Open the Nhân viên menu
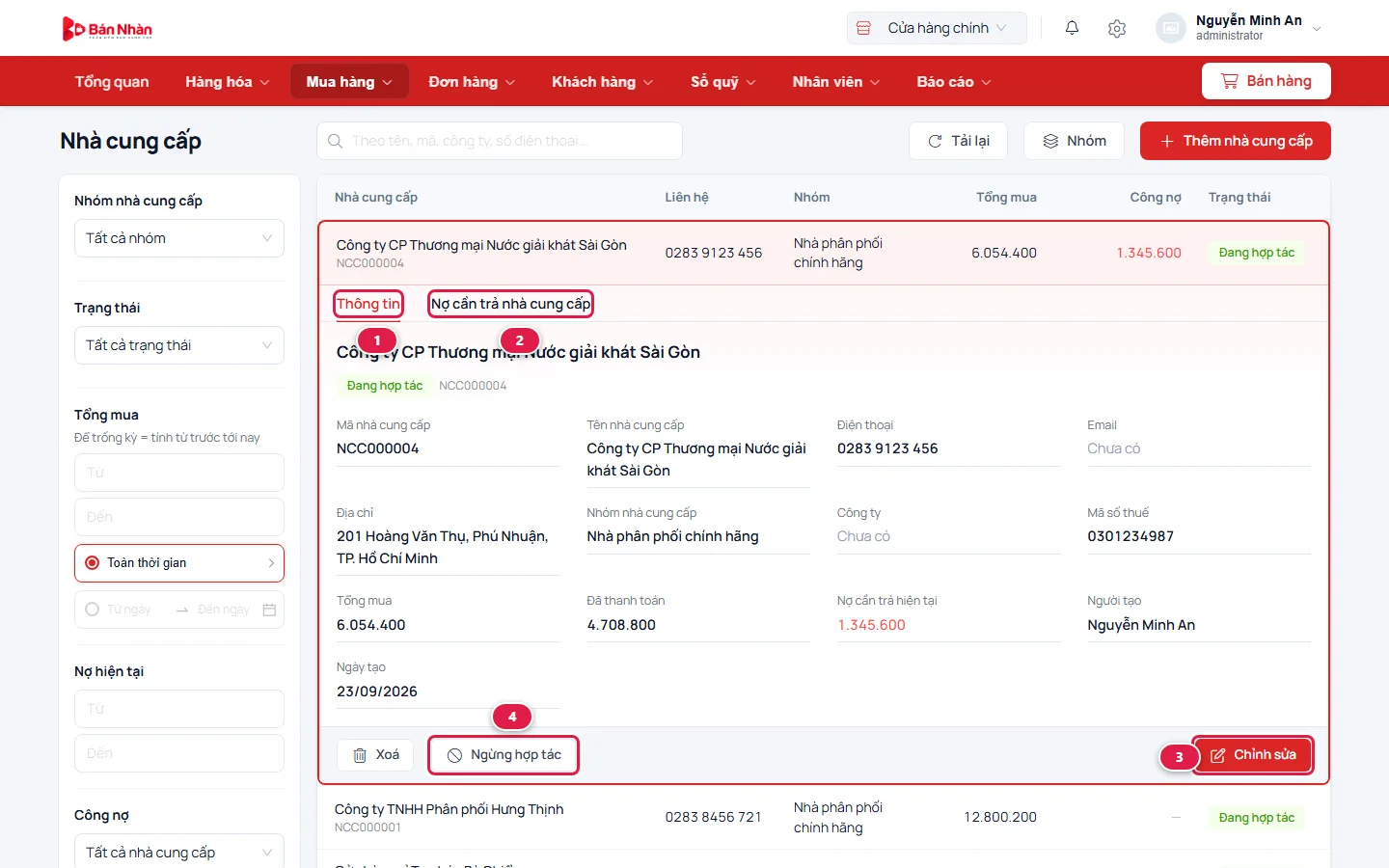 (836, 82)
